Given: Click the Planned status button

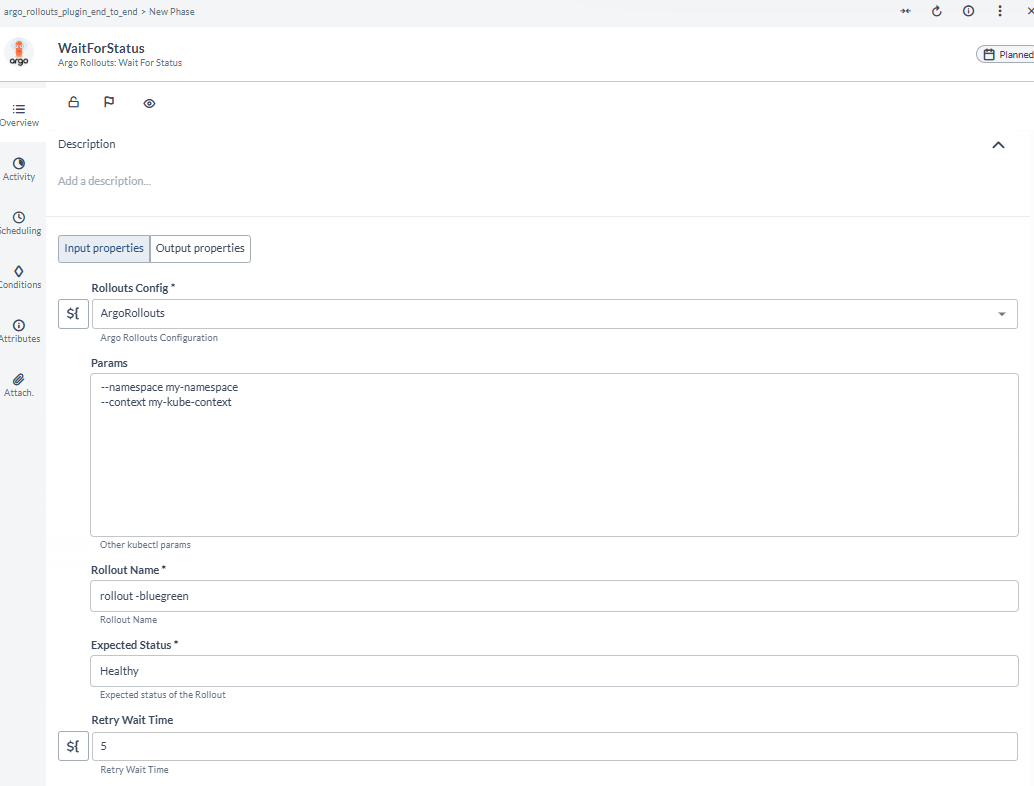Looking at the screenshot, I should [1006, 55].
